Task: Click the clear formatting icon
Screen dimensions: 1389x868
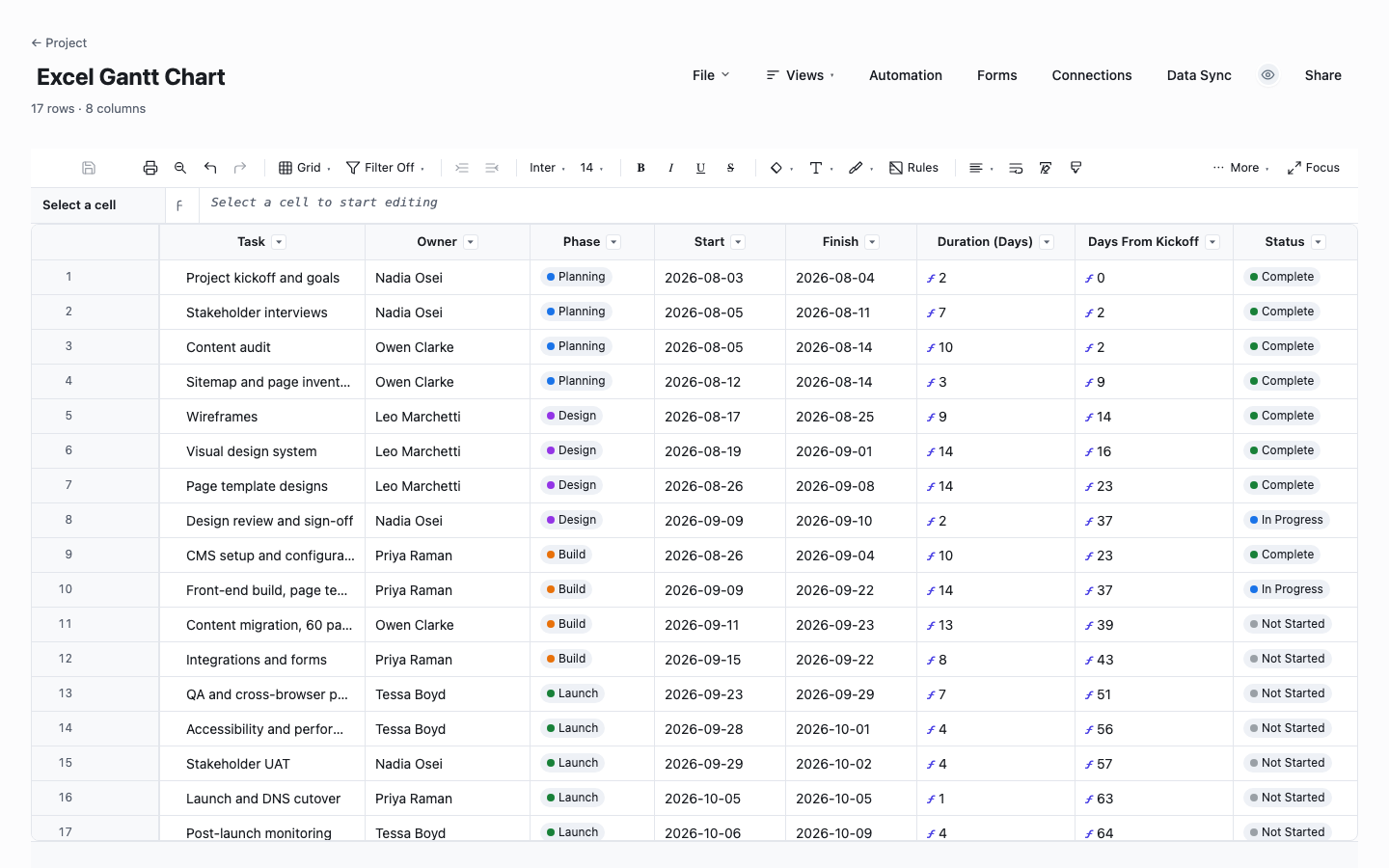Action: point(1046,168)
